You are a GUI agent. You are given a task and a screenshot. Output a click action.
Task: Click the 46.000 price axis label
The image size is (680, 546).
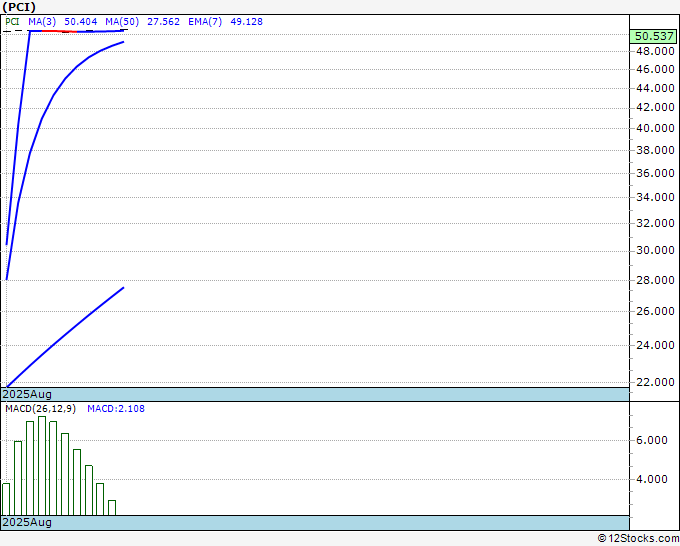655,69
